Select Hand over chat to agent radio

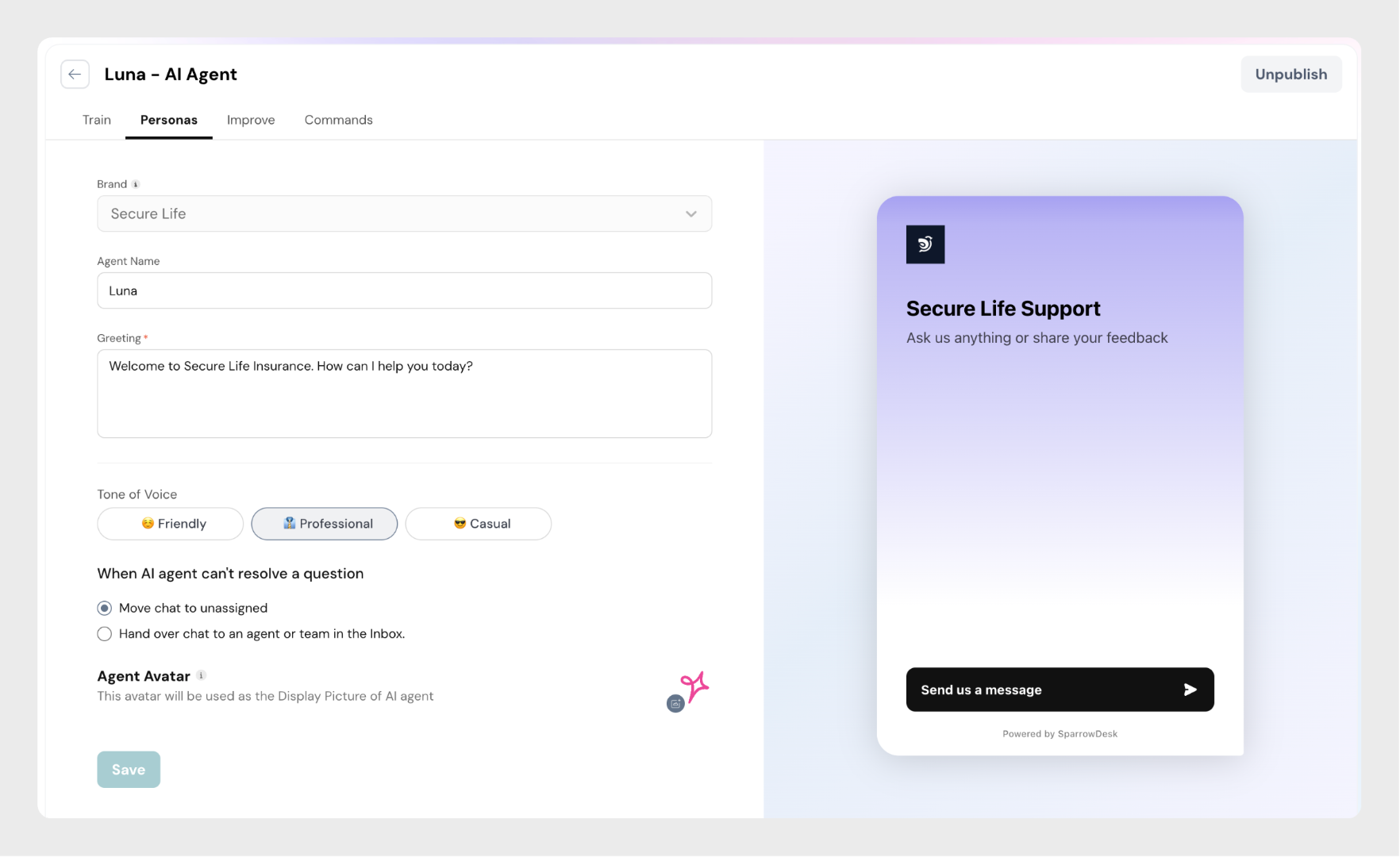[105, 634]
